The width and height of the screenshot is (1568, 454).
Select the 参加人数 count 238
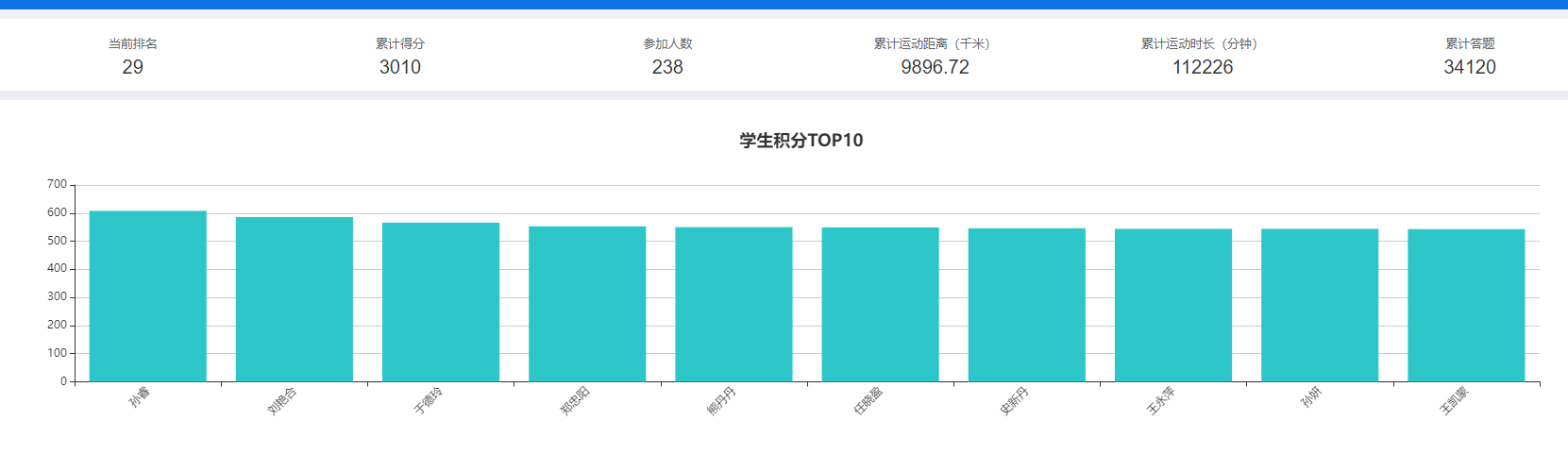click(x=667, y=67)
